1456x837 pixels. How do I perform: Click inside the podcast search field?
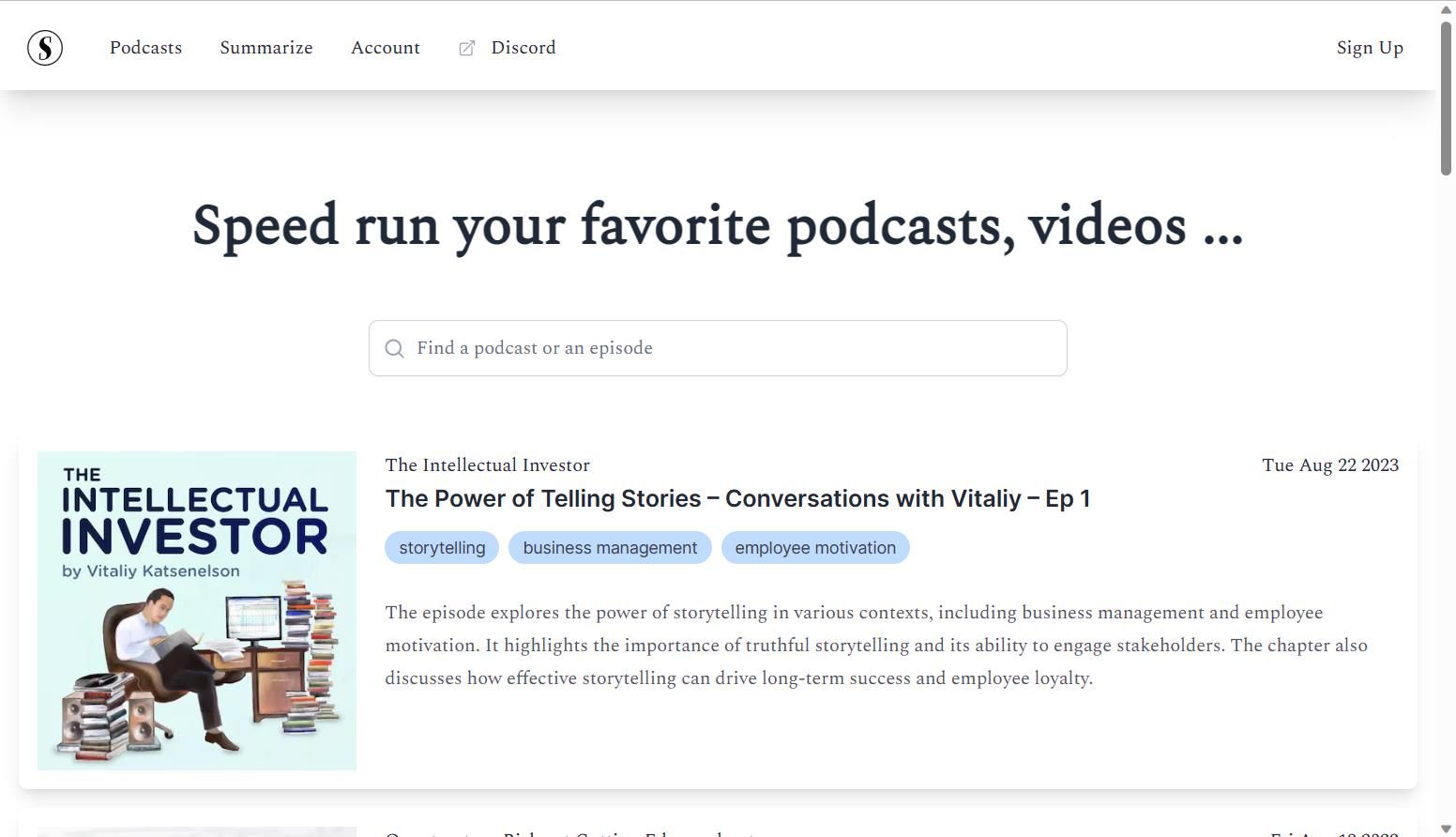[718, 348]
